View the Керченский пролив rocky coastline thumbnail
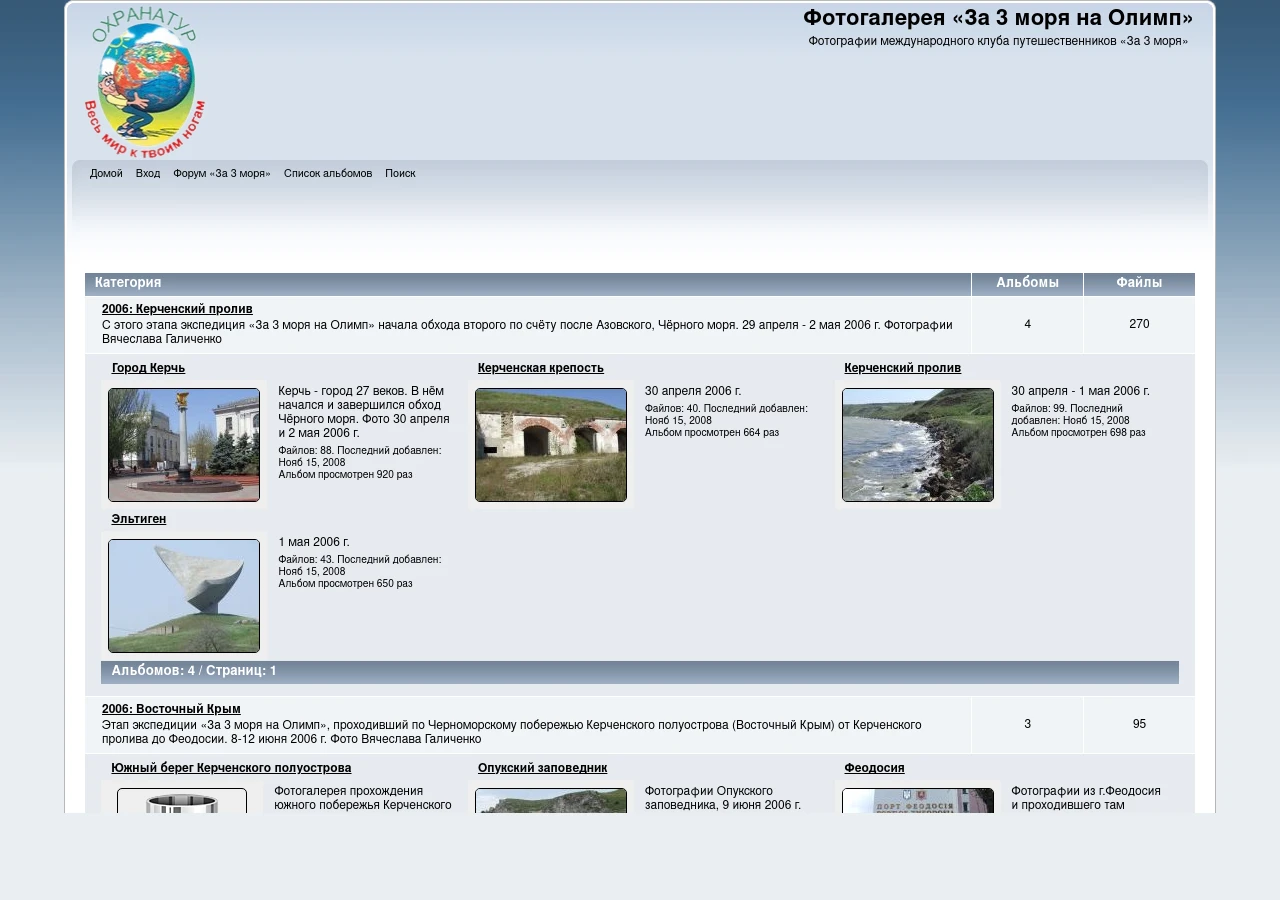The height and width of the screenshot is (900, 1280). (x=918, y=445)
